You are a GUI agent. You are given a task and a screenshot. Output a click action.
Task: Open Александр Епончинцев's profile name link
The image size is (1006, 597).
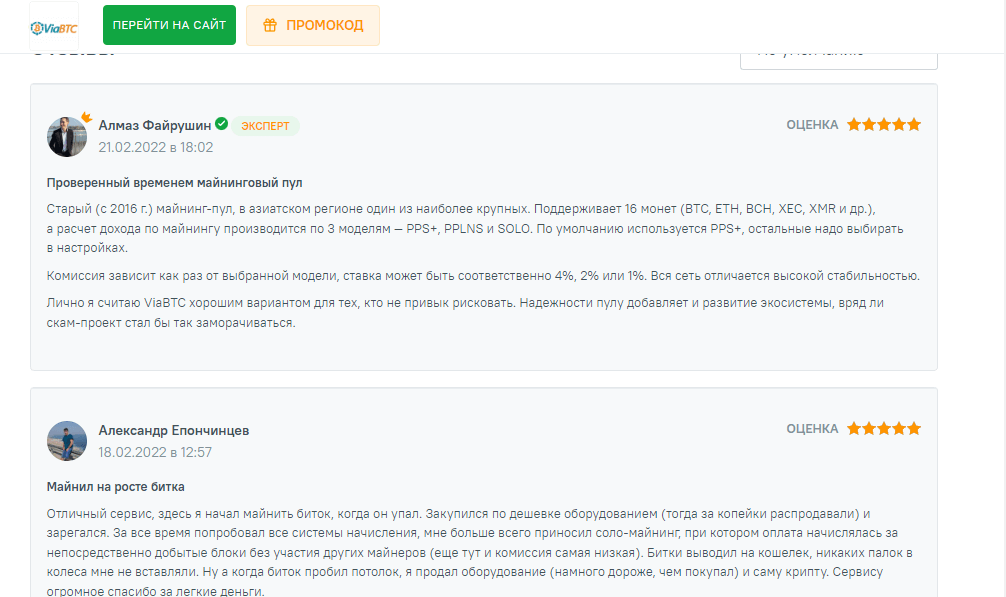[173, 430]
